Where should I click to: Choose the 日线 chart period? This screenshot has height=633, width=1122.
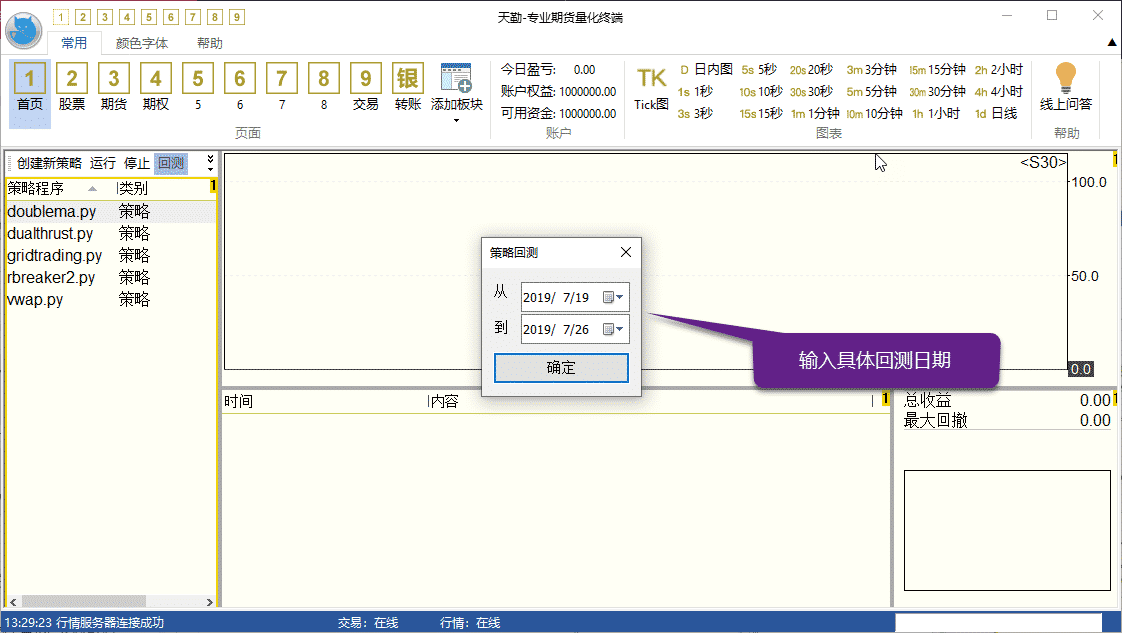pos(995,113)
